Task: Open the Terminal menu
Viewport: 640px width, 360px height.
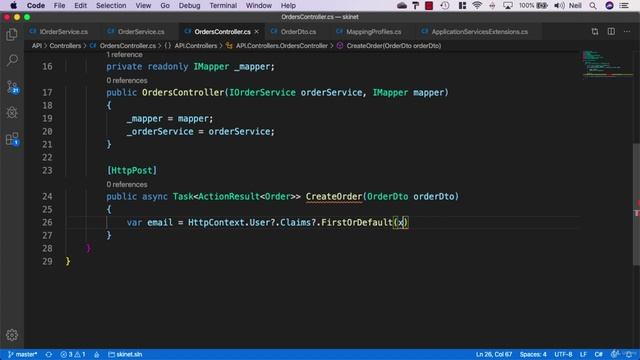Action: [x=223, y=6]
